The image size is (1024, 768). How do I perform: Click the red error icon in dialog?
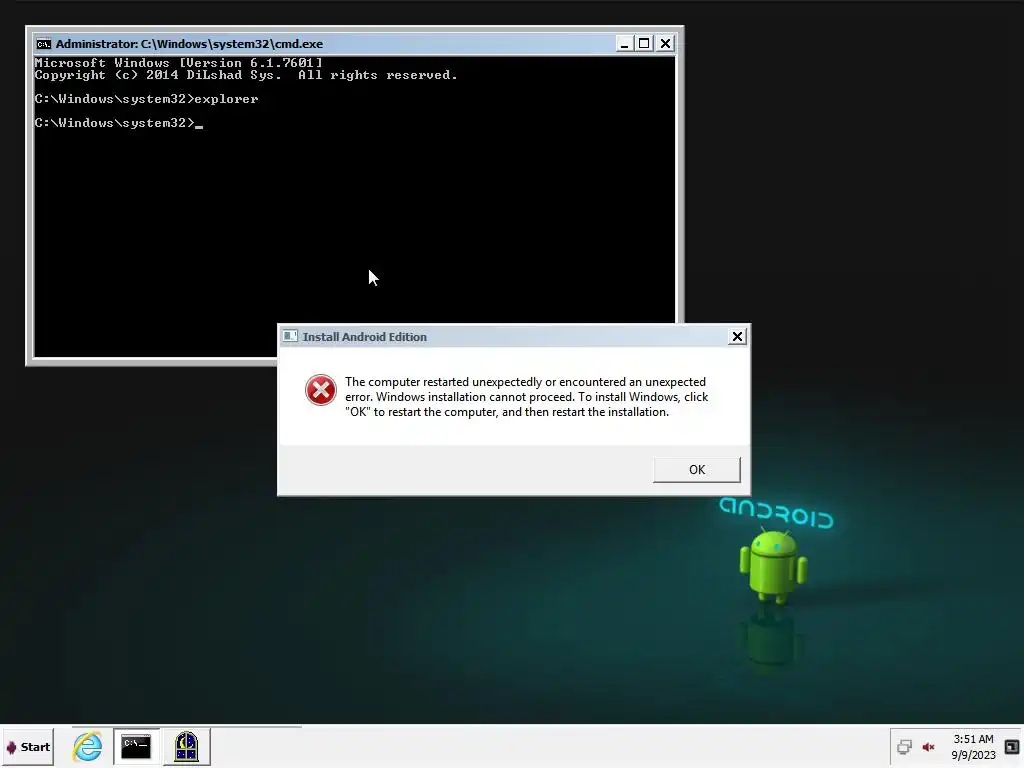(321, 390)
